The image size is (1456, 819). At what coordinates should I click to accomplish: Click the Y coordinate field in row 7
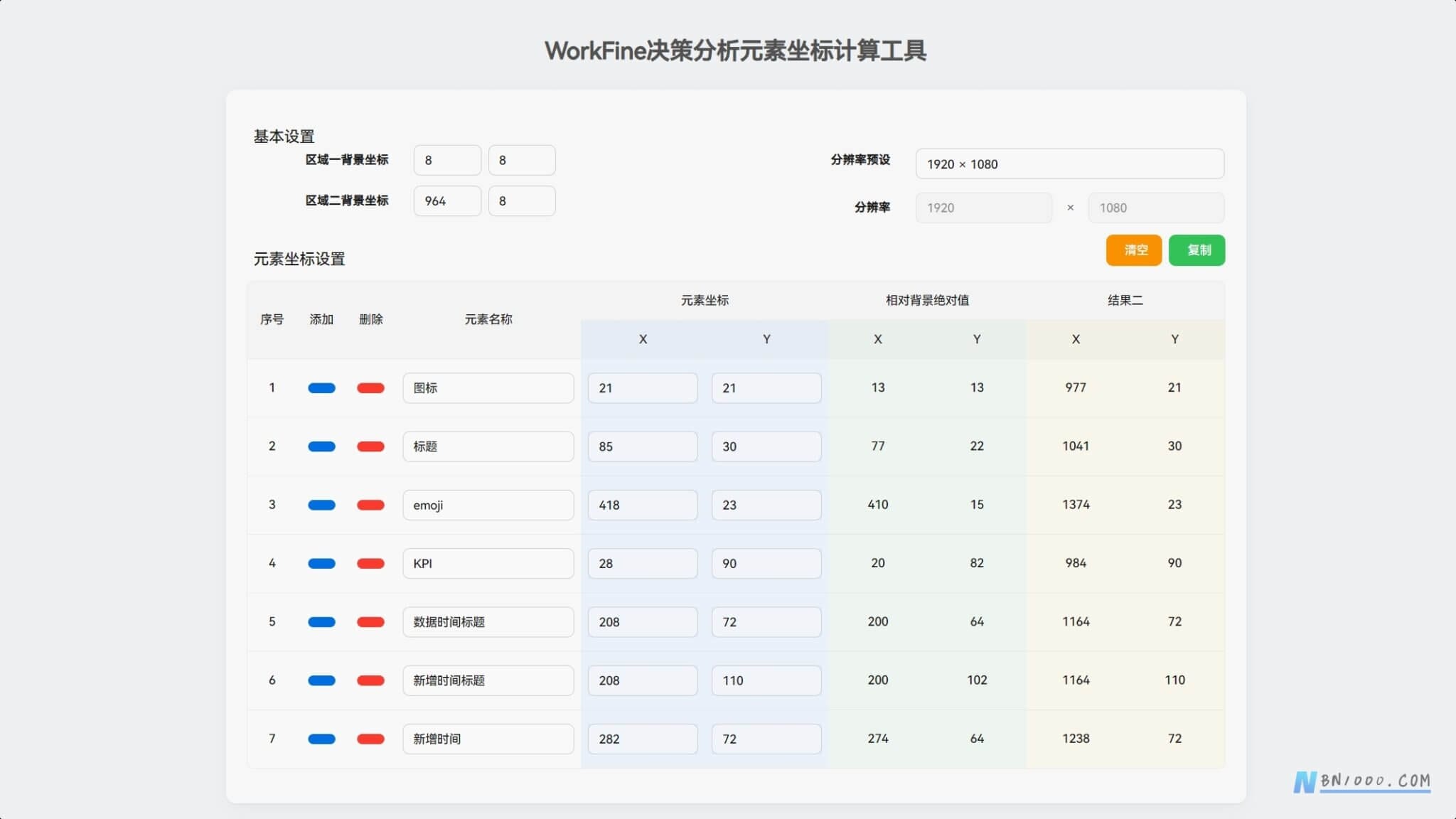coord(766,739)
